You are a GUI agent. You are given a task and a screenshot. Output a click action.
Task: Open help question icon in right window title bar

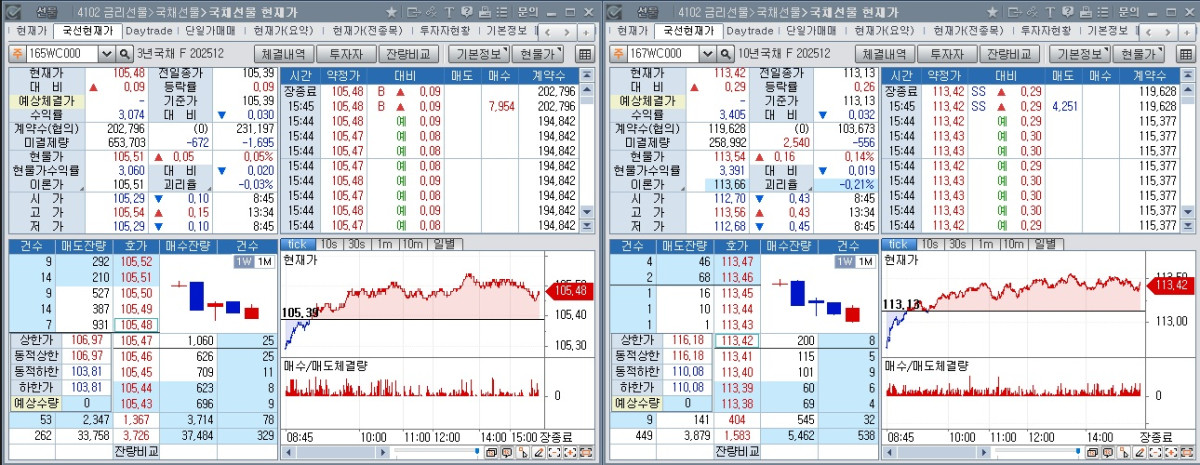click(1067, 12)
